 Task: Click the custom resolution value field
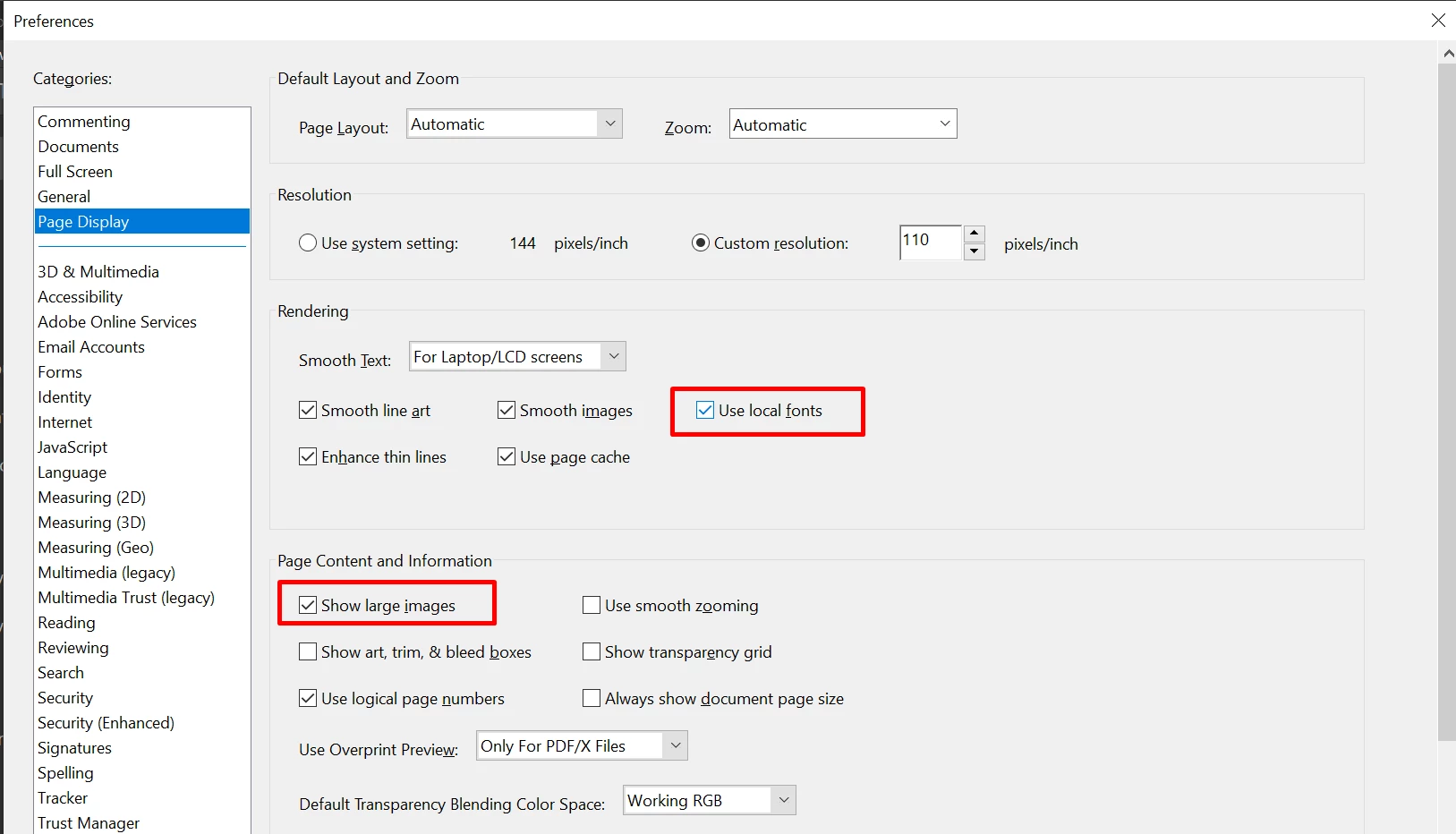point(931,243)
